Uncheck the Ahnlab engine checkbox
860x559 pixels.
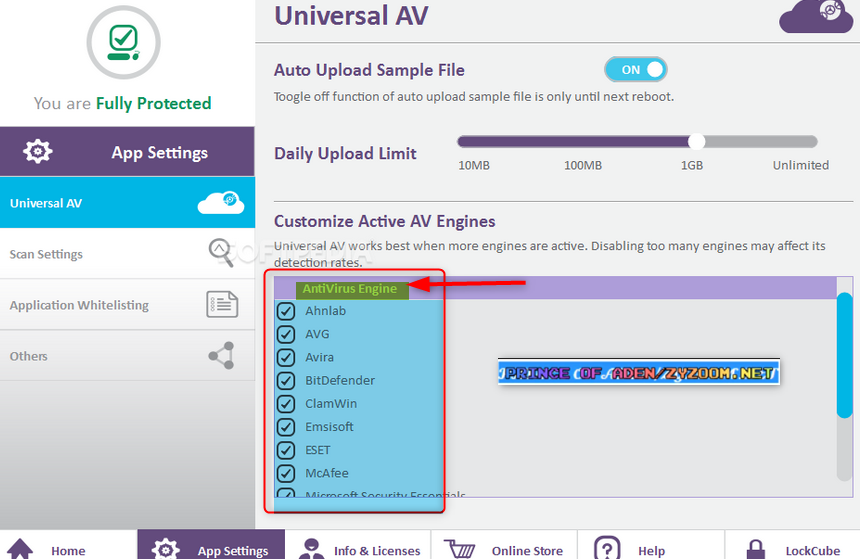(x=286, y=311)
